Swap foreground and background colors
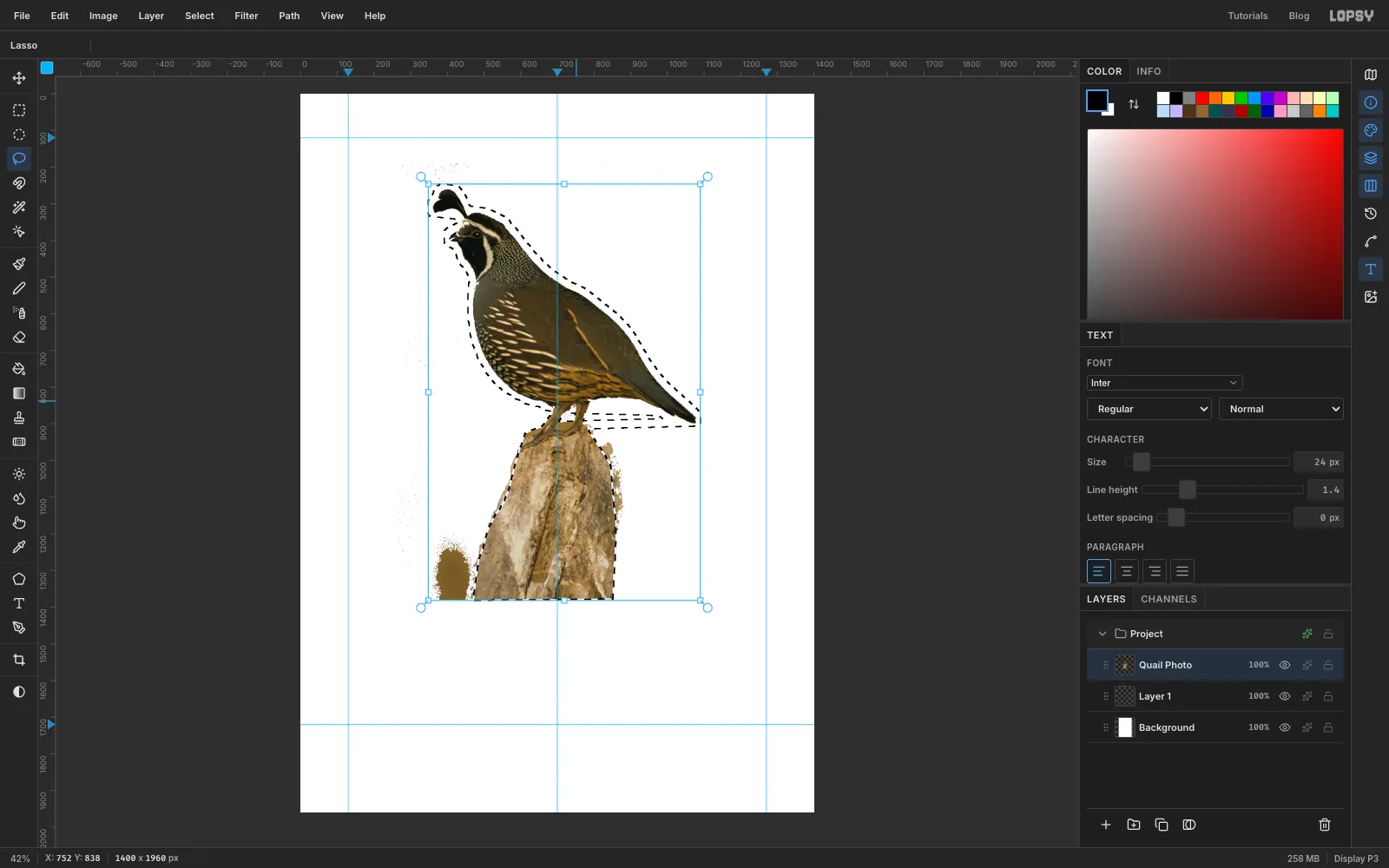The image size is (1389, 868). tap(1134, 104)
